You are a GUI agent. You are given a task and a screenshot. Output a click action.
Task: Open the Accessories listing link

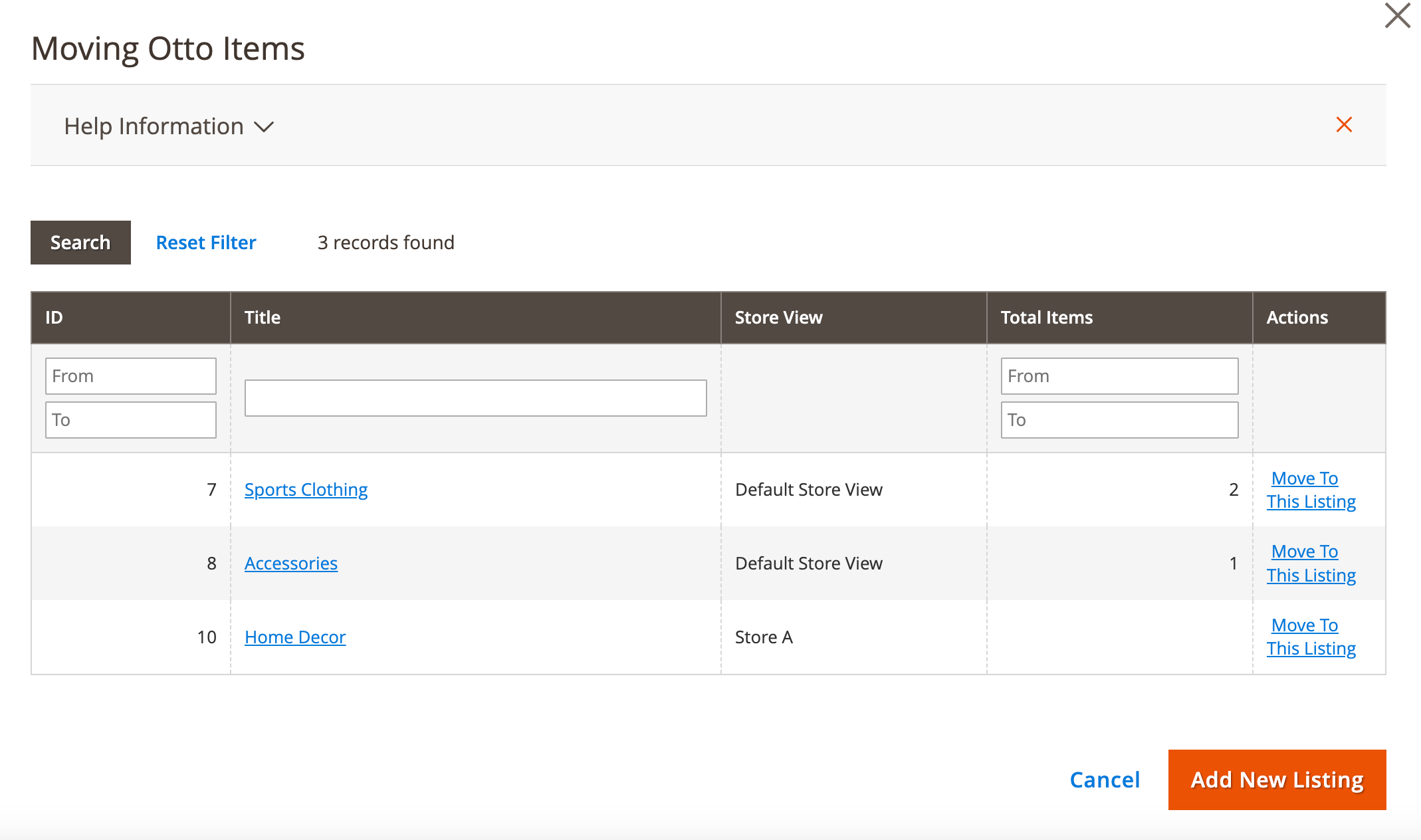click(291, 564)
